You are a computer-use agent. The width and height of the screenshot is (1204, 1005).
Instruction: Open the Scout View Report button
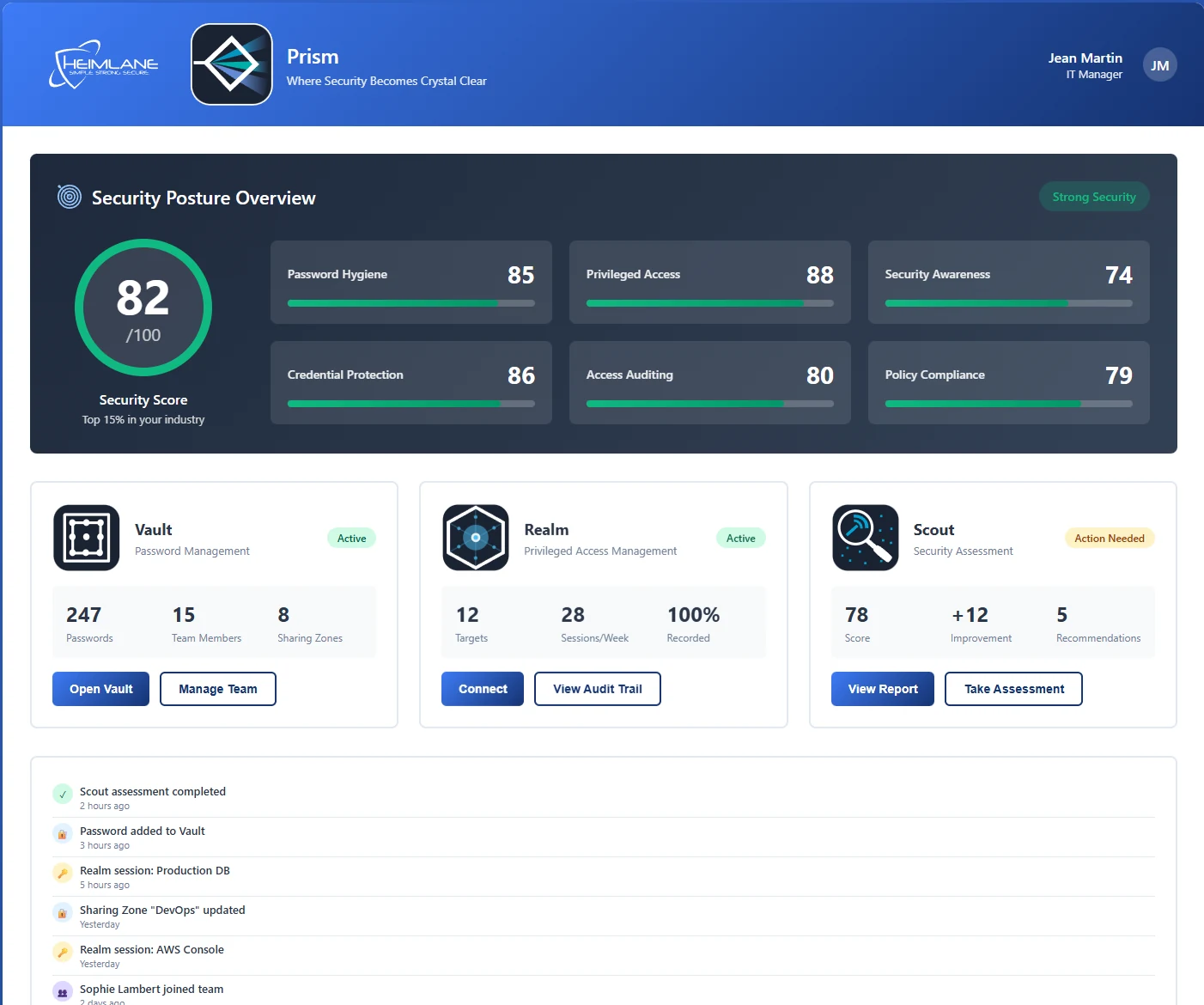(x=883, y=689)
